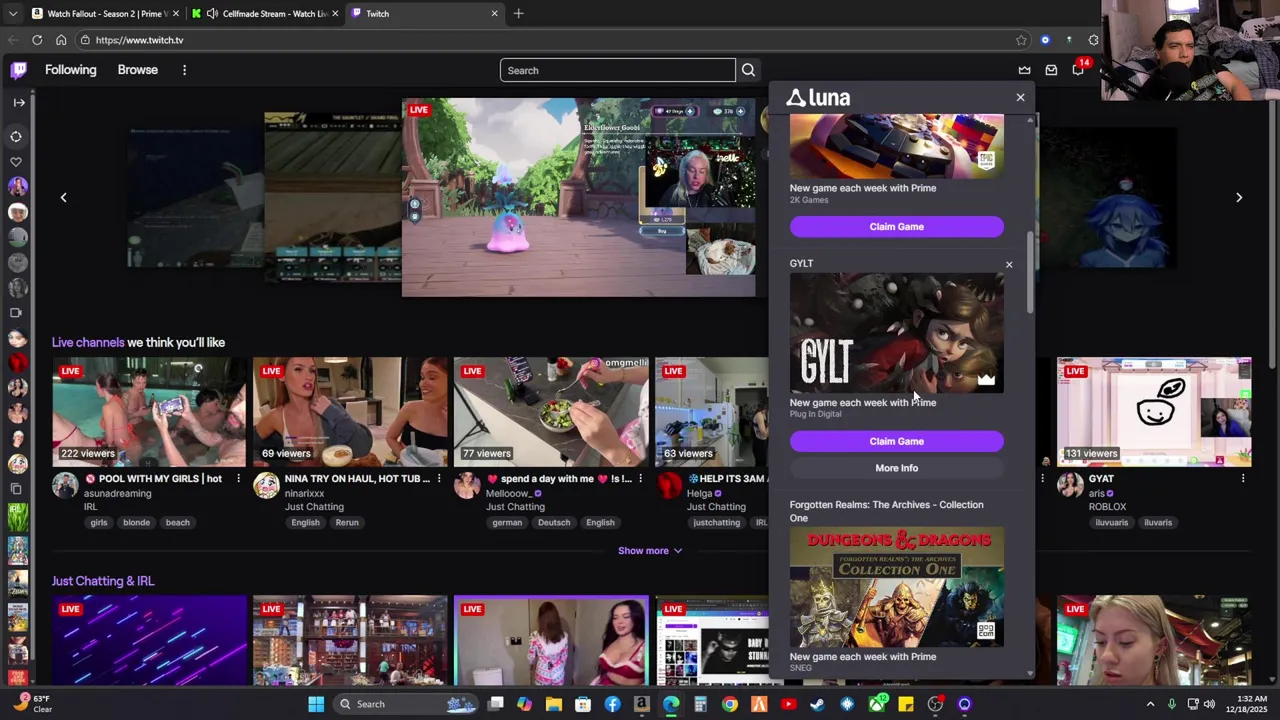Open the heart icon in the sidebar
This screenshot has width=1280, height=720.
click(x=16, y=161)
